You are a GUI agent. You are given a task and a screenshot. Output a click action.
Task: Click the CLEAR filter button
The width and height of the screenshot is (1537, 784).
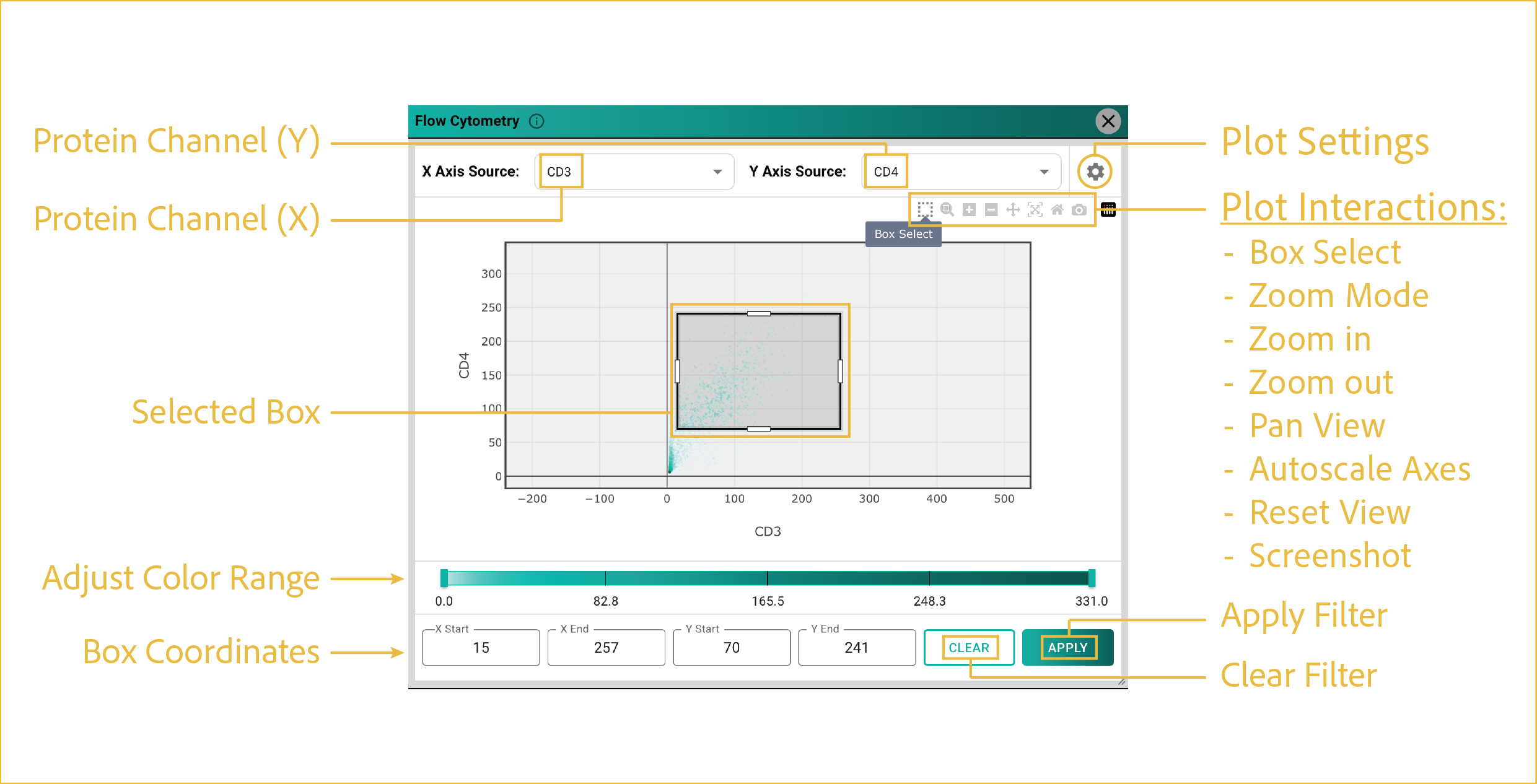point(969,647)
